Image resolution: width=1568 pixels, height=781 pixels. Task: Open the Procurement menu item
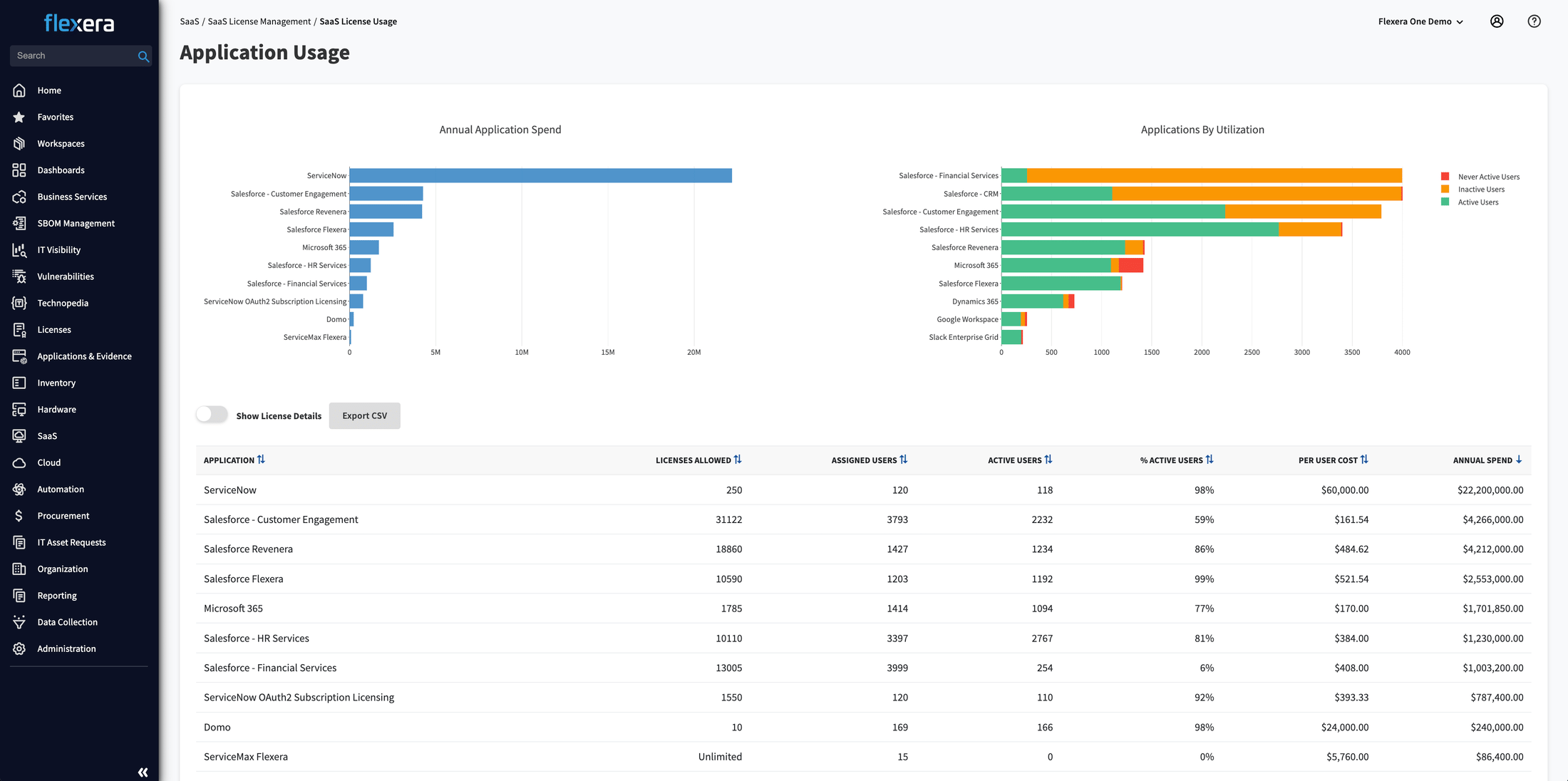point(63,516)
